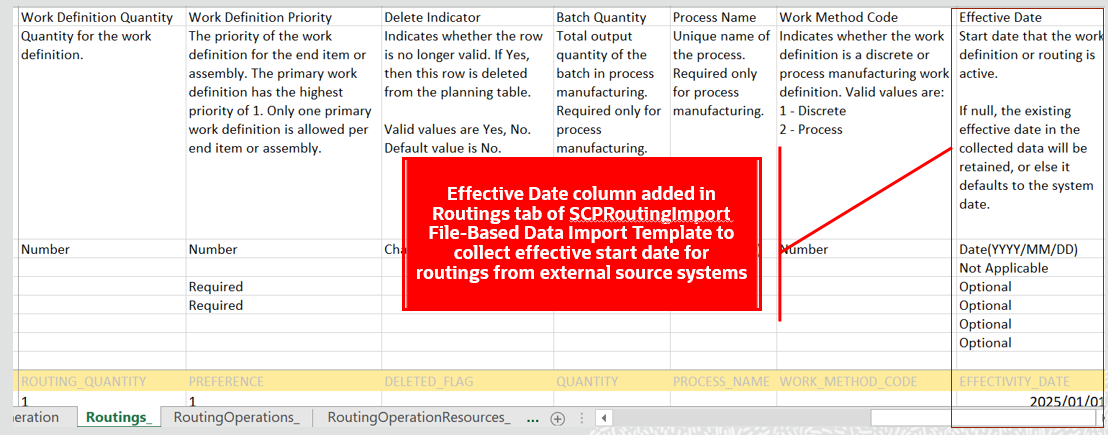Click the QUANTITY cell in yellow row

(611, 381)
